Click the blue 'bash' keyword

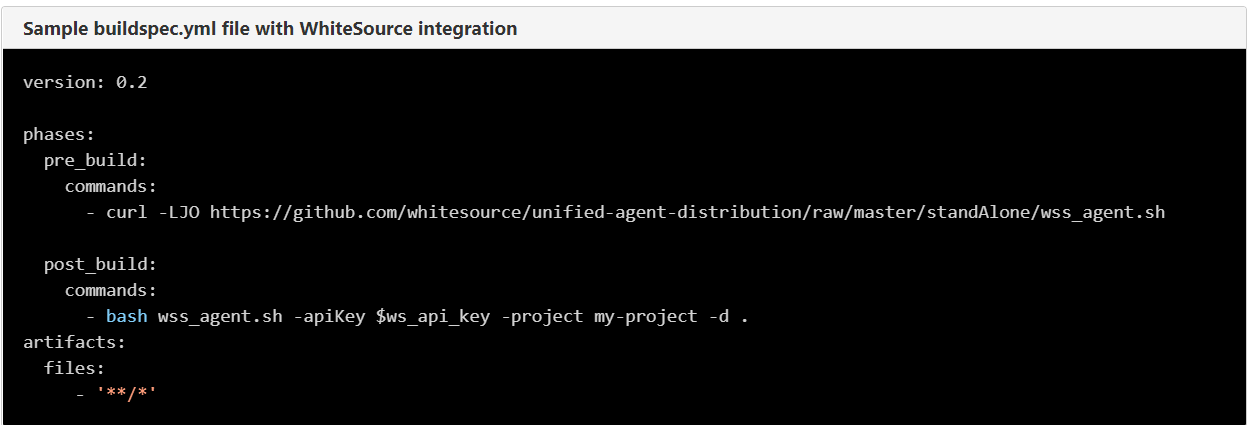(x=126, y=316)
